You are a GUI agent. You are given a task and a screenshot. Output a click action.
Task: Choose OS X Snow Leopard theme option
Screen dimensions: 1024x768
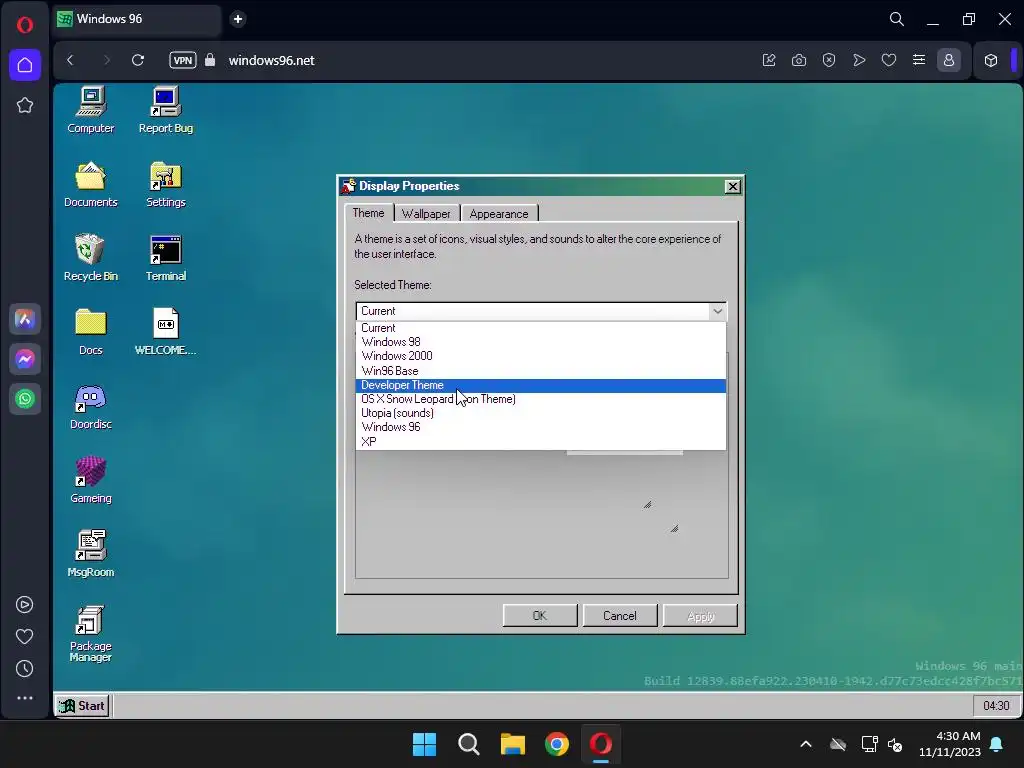click(x=541, y=399)
